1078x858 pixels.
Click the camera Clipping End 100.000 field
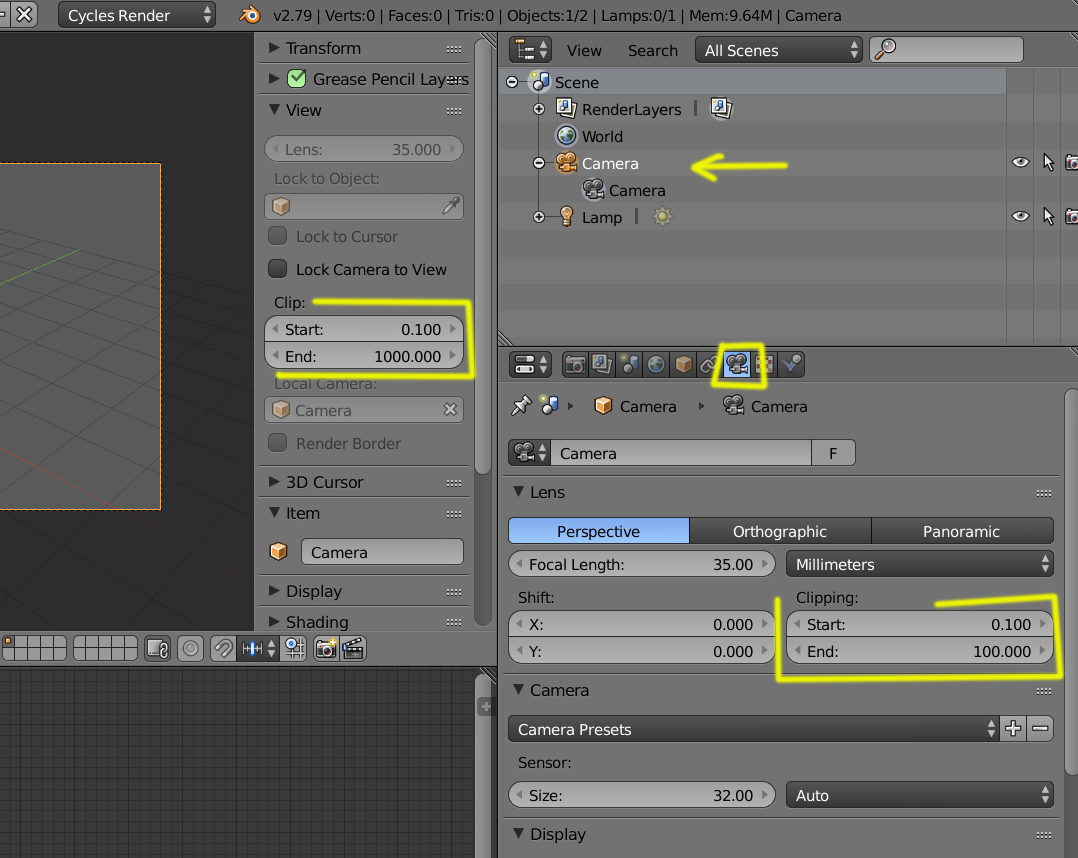919,651
